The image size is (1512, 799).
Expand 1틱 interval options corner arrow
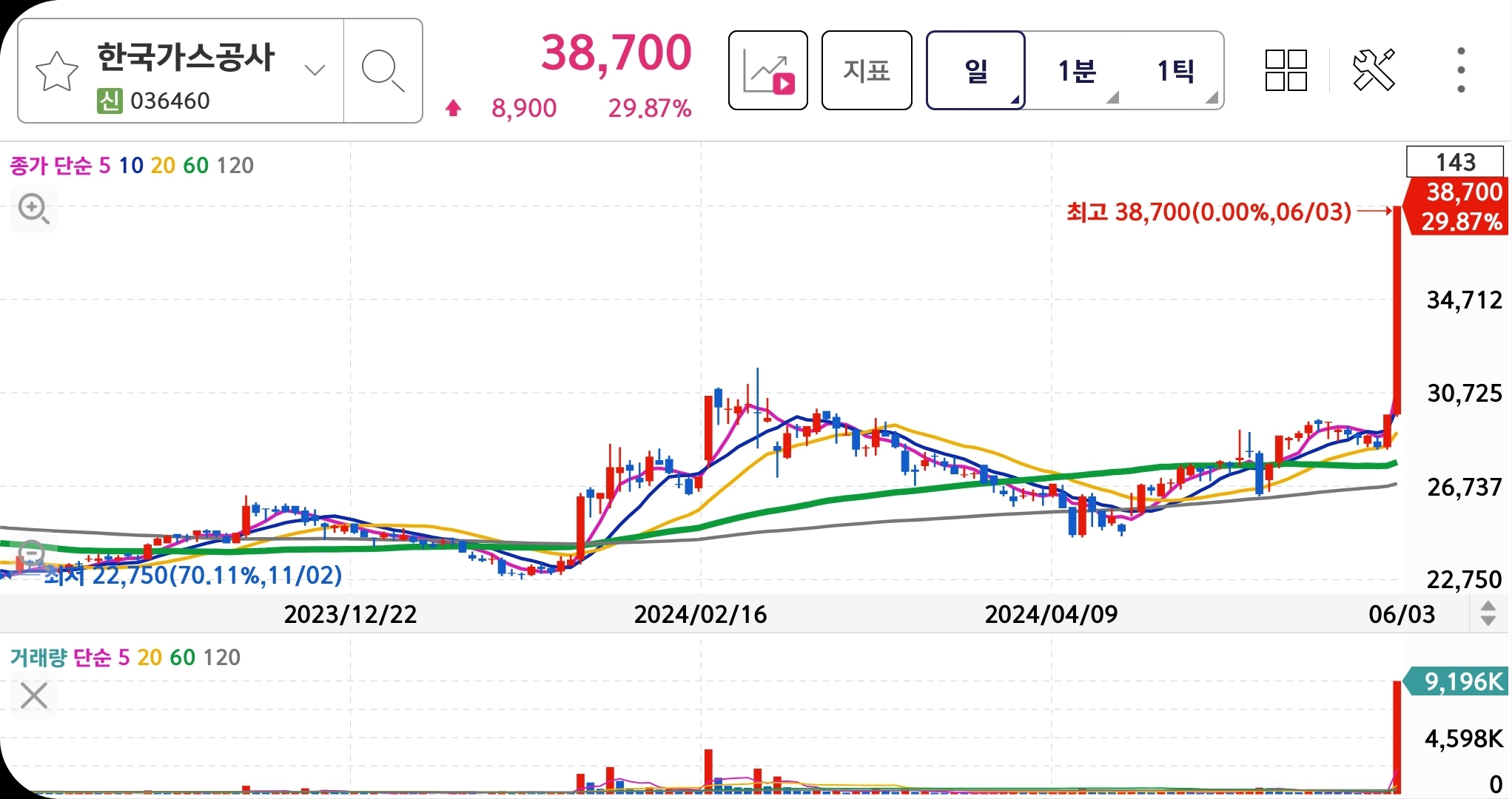pos(1212,98)
